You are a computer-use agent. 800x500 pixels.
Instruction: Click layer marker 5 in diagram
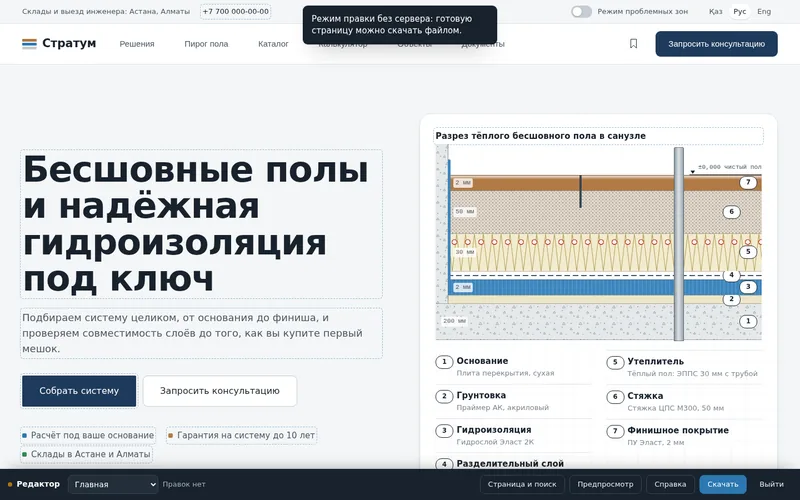(748, 251)
